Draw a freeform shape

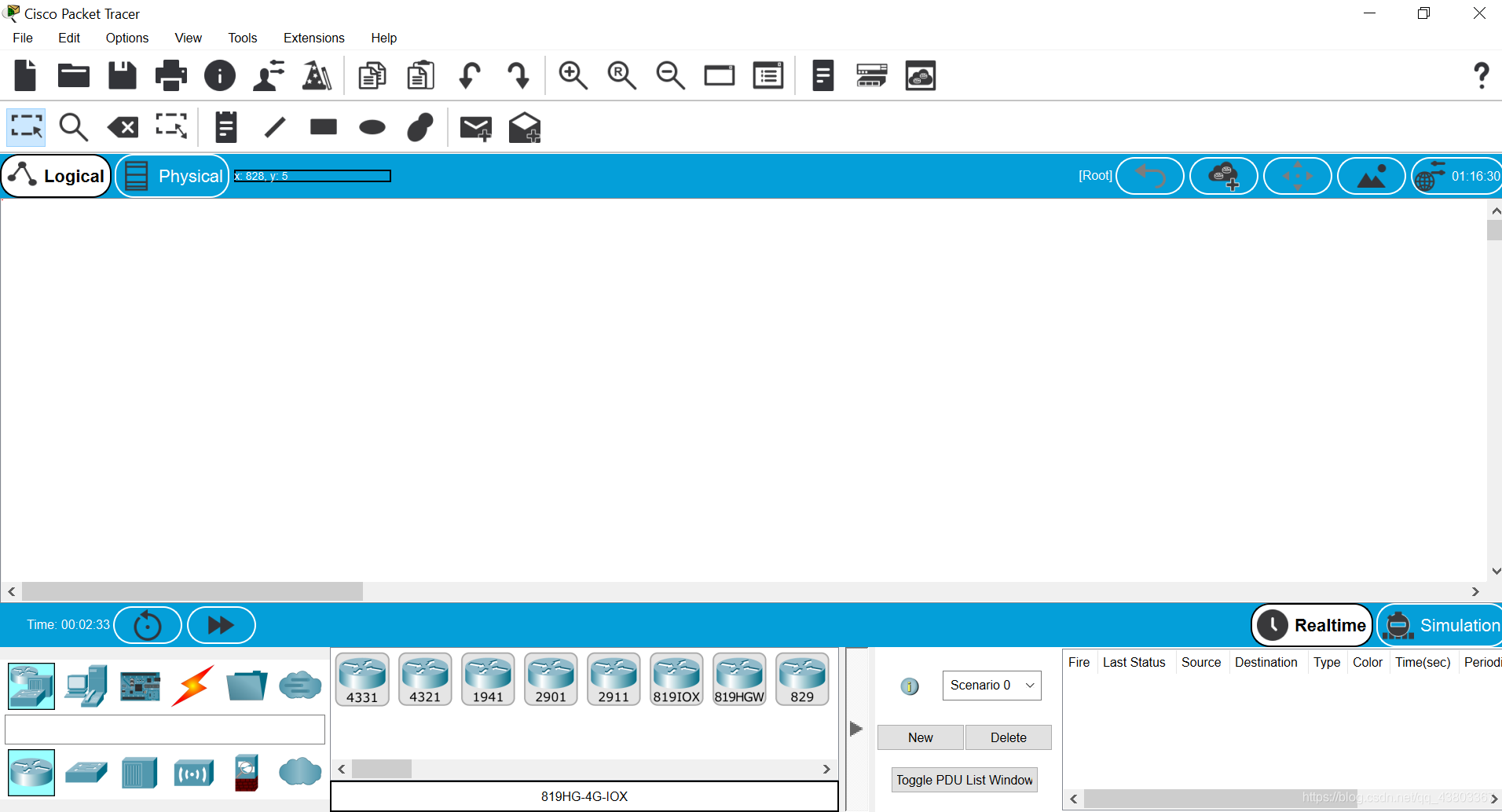click(421, 127)
